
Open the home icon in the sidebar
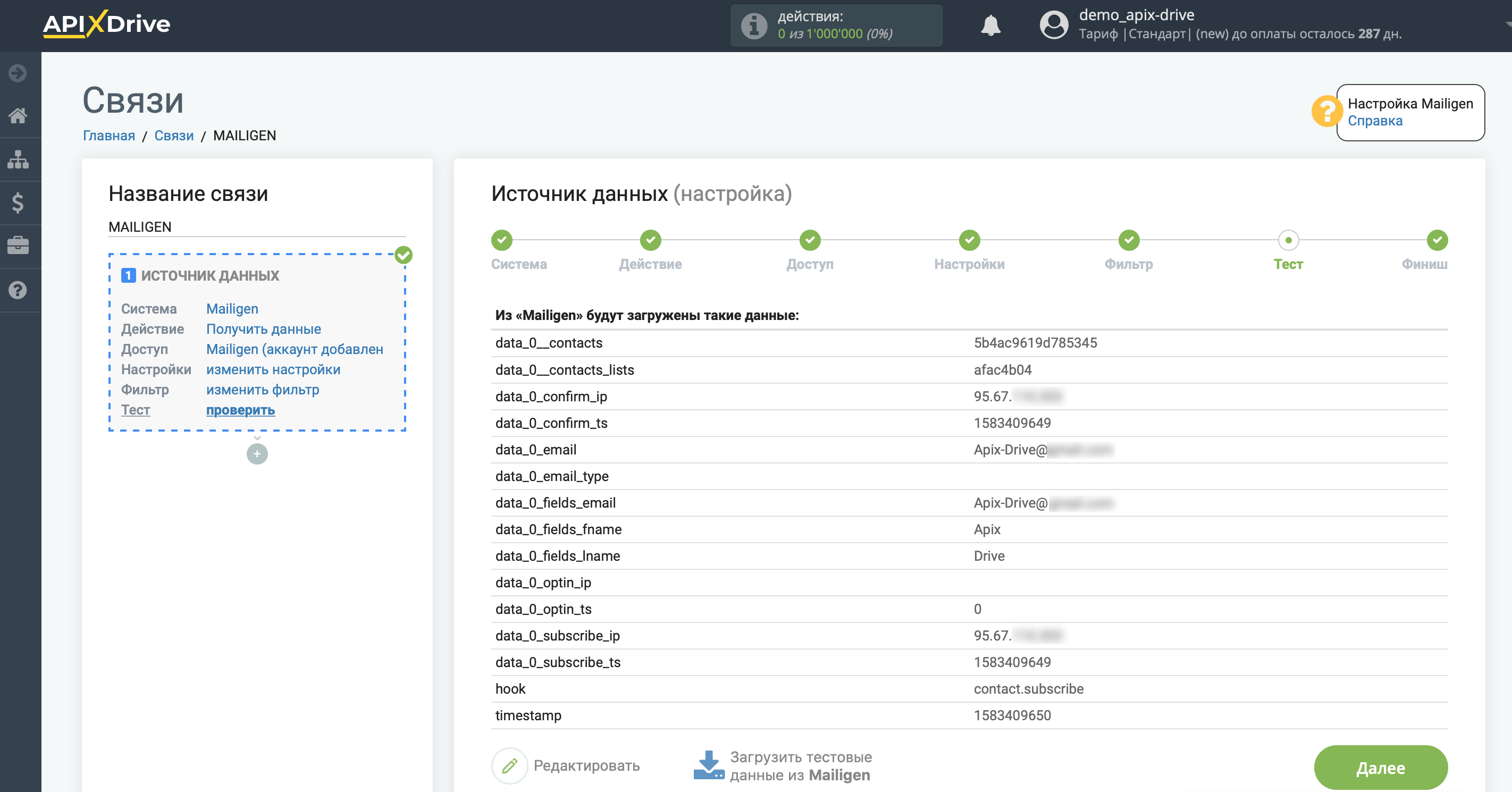coord(18,115)
